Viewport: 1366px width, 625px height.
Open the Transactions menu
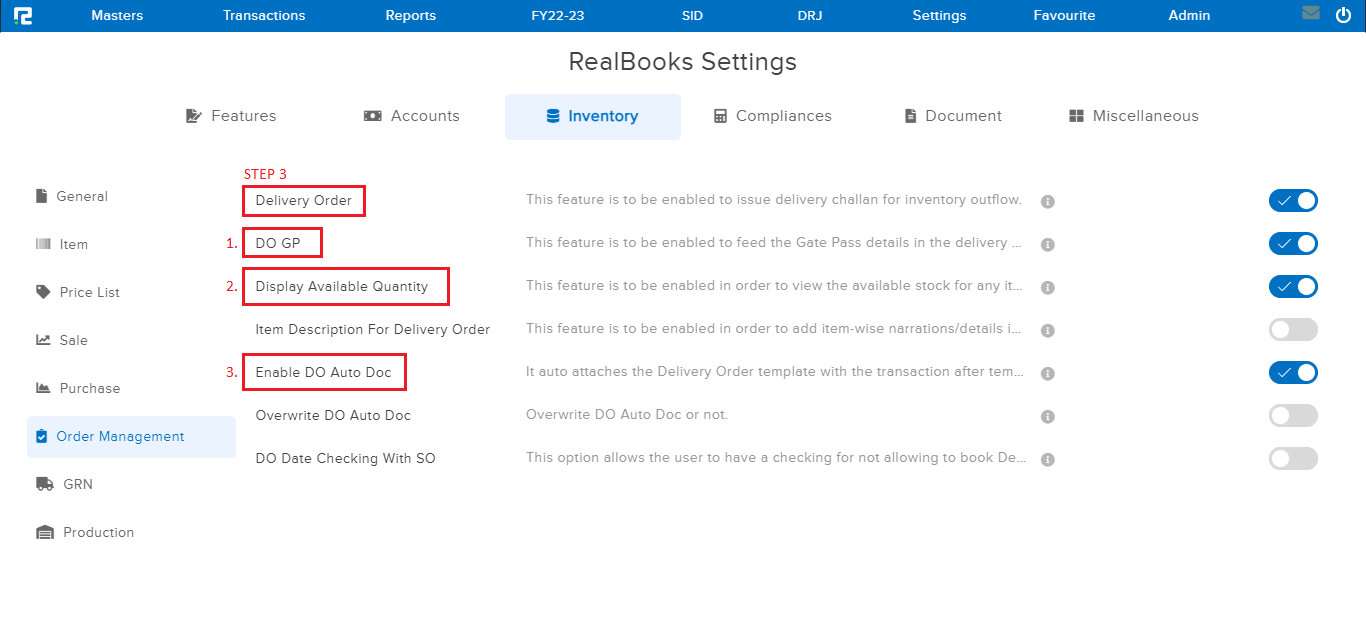(263, 14)
